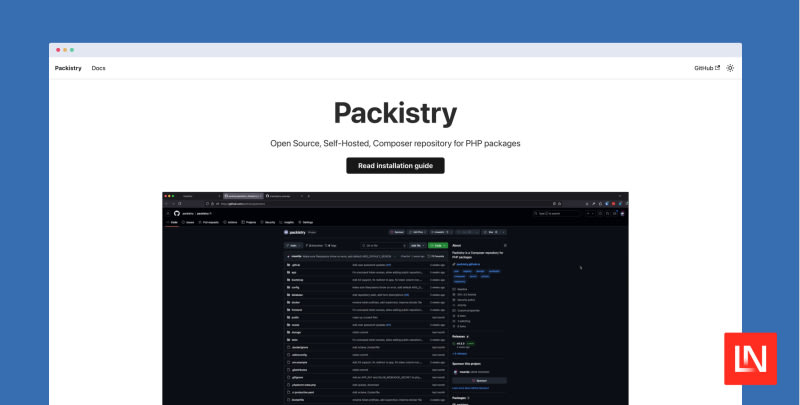This screenshot has width=800, height=405.
Task: Open the GitHub external link
Action: point(706,68)
